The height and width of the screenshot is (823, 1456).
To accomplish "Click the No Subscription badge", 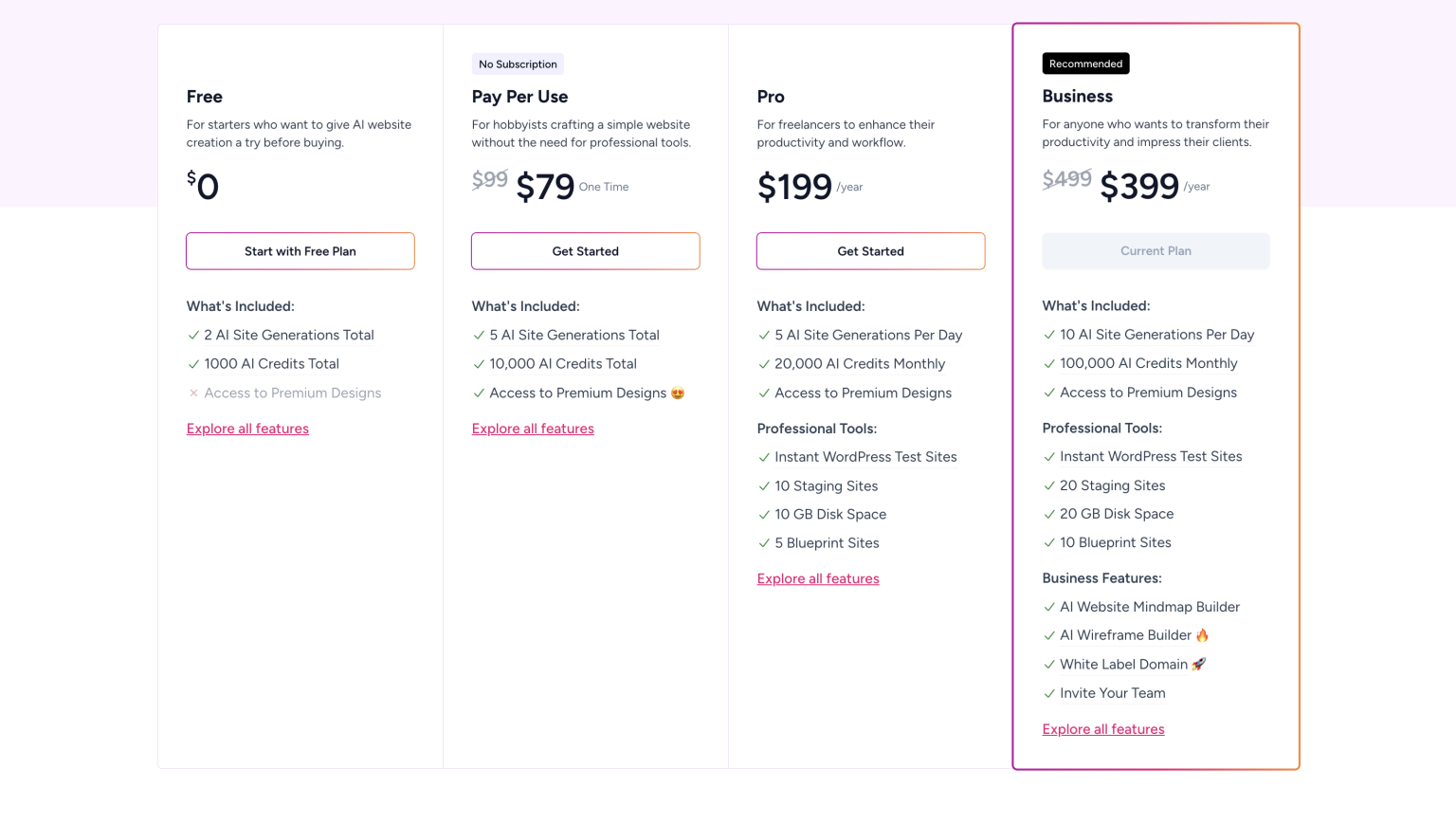I will point(518,64).
